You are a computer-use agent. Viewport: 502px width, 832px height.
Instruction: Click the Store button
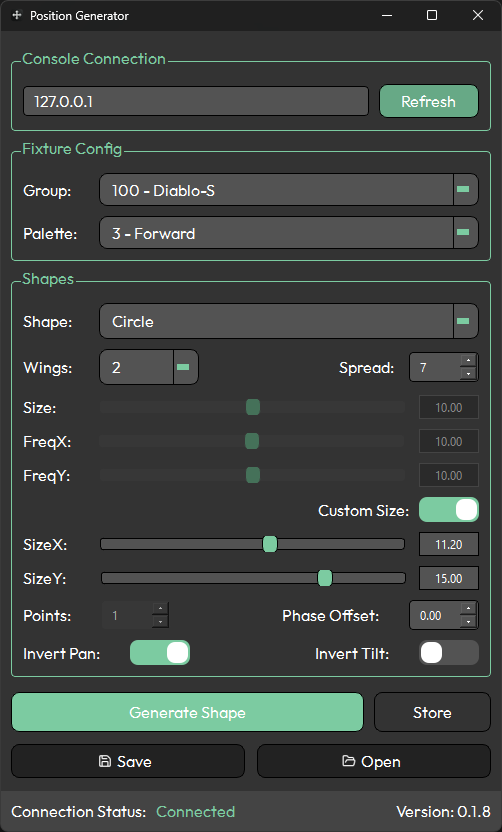click(x=432, y=712)
